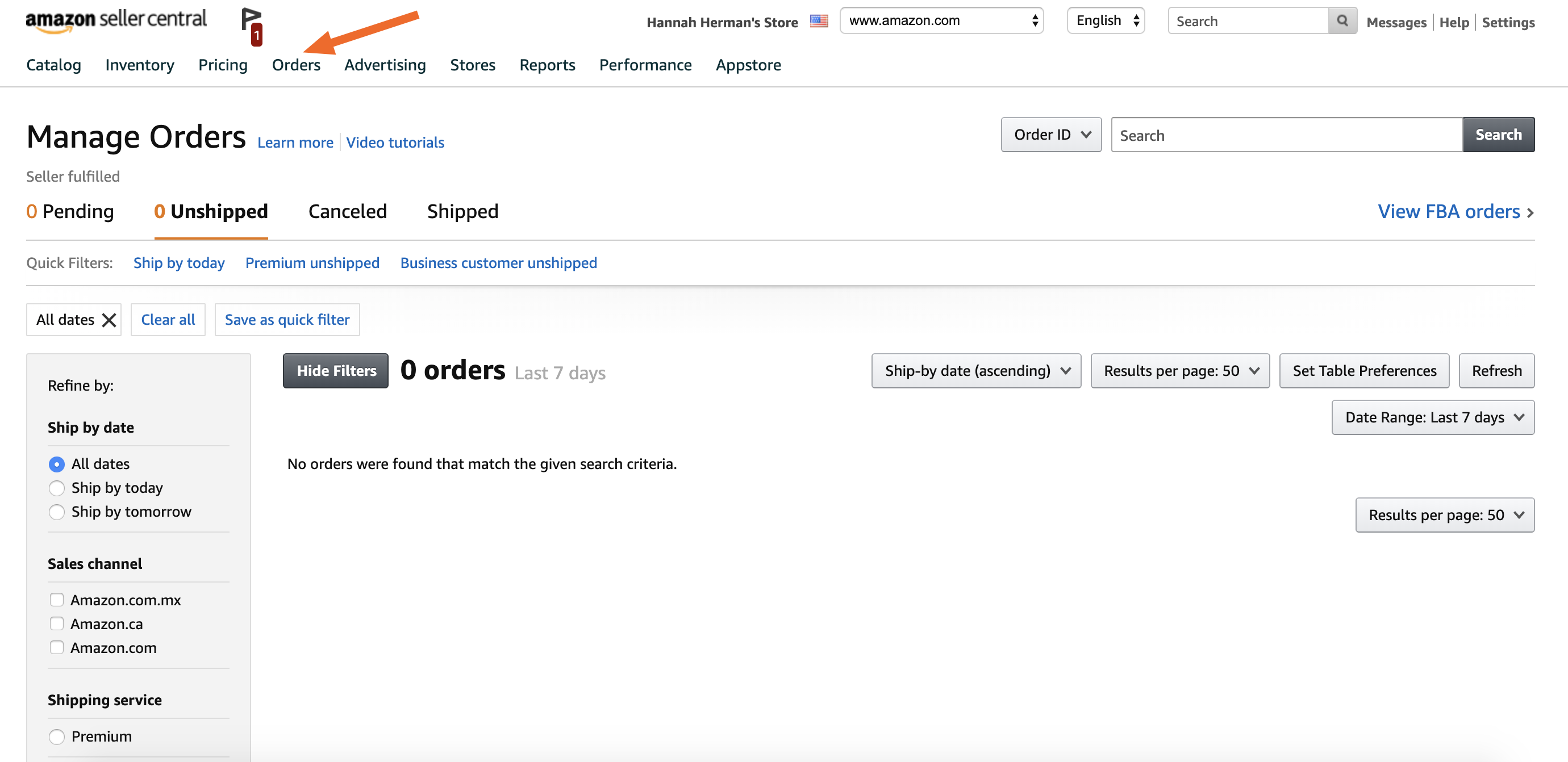Open the Performance menu
This screenshot has height=762, width=1568.
pyautogui.click(x=645, y=65)
